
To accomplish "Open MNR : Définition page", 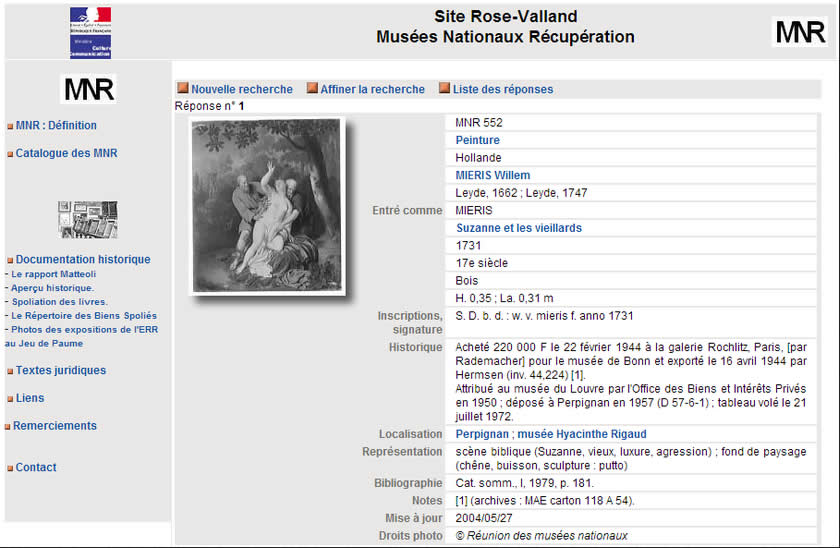I will click(x=56, y=125).
